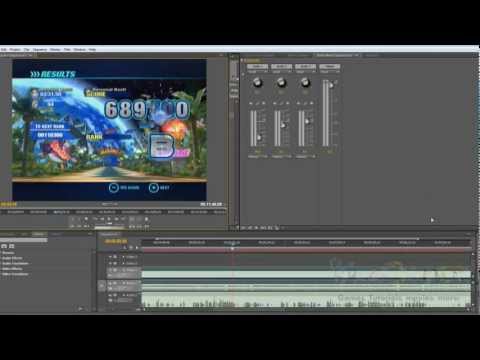Expand the Audio Effects folder
480x360 pixels.
pyautogui.click(x=12, y=258)
